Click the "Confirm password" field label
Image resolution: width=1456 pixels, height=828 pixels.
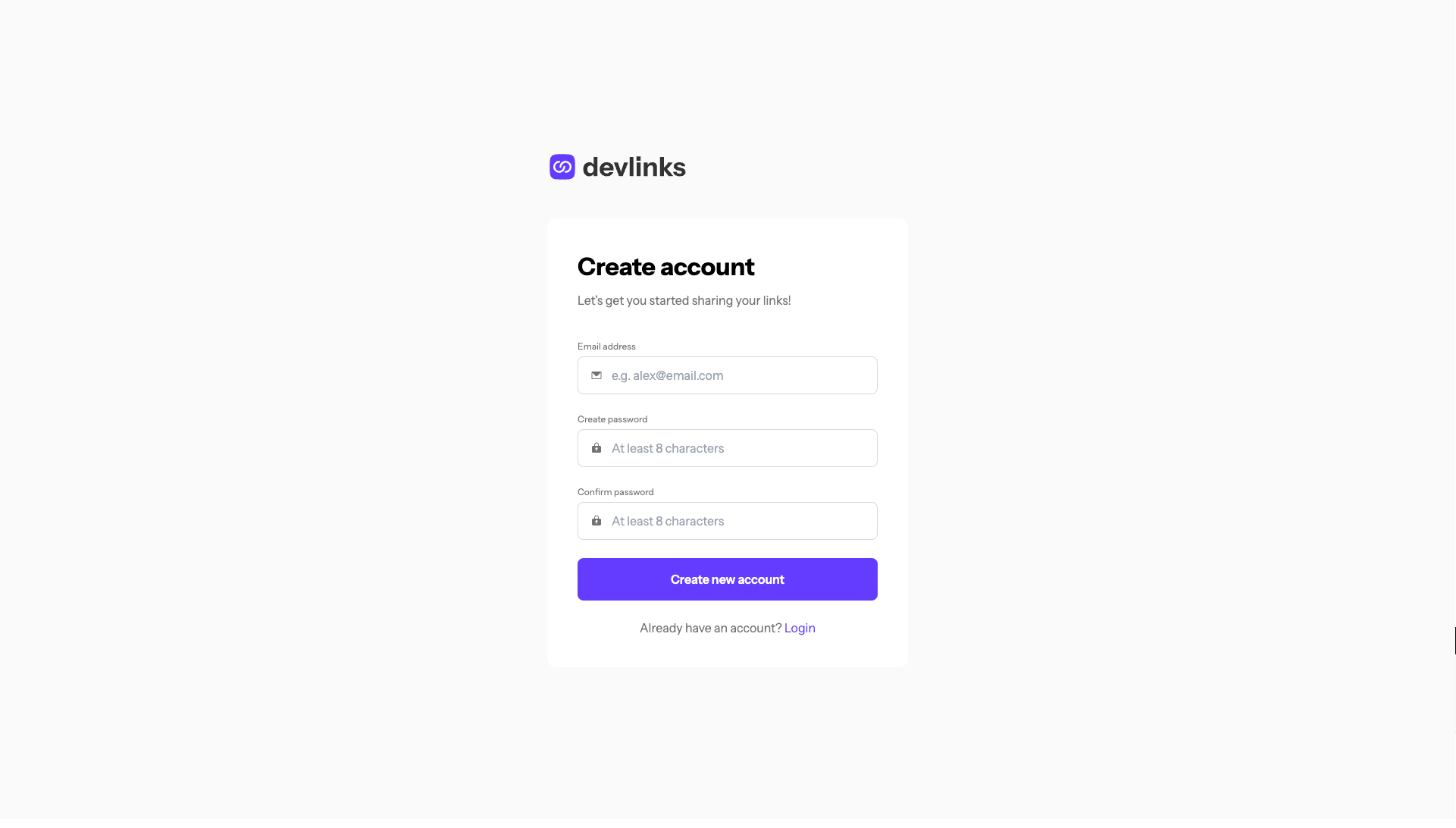click(x=615, y=492)
